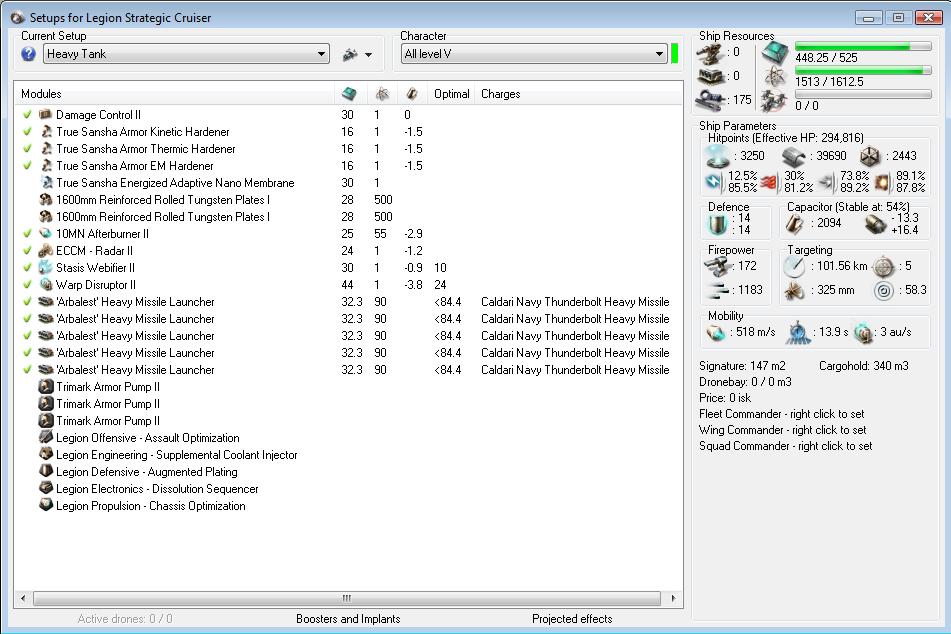Click the Price: 0 isk text
This screenshot has width=951, height=634.
(x=725, y=398)
